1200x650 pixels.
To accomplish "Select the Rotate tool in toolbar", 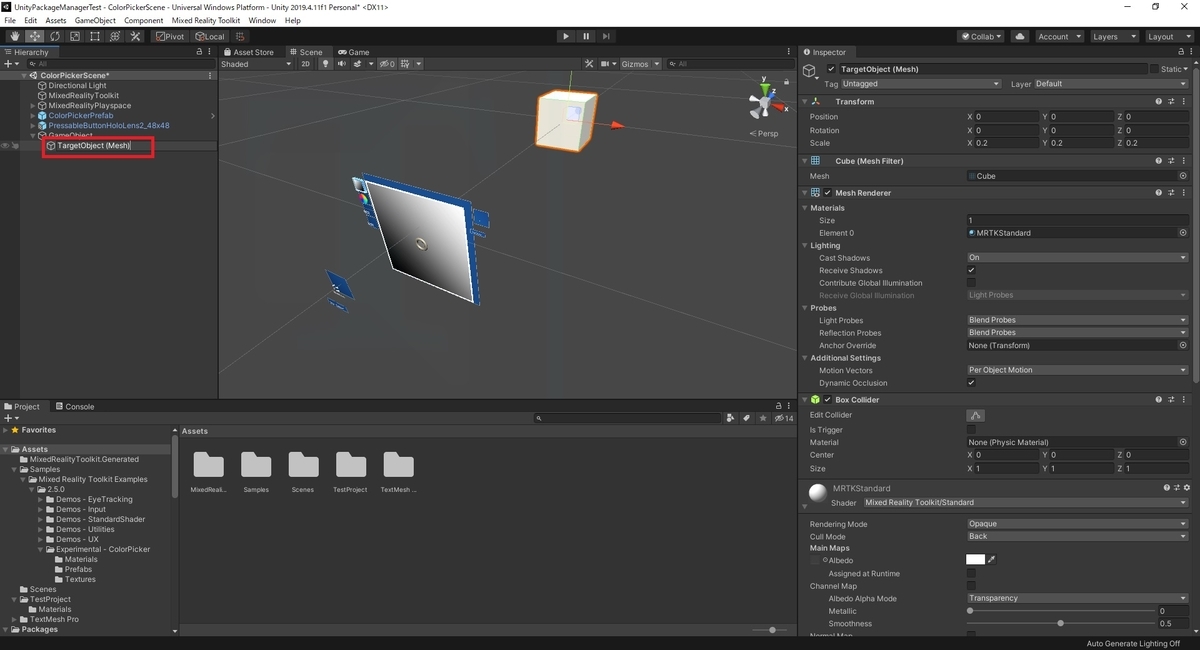I will 54,37.
